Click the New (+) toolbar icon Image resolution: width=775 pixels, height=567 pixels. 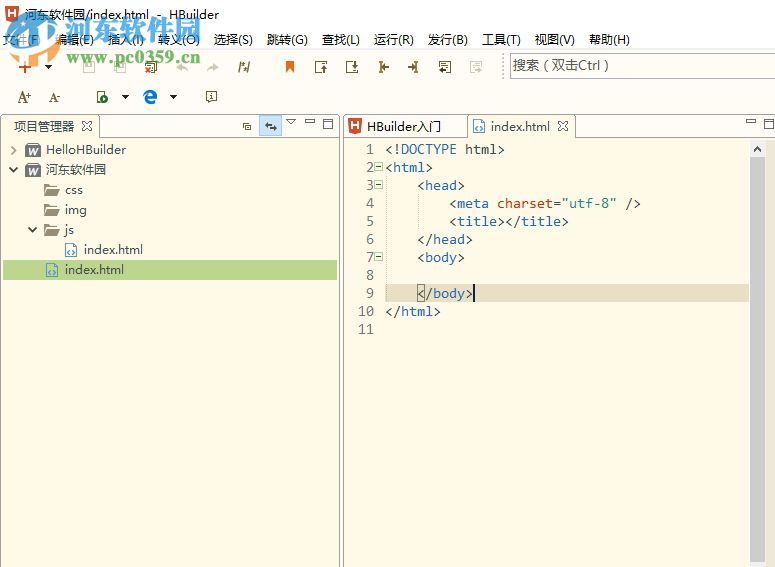[x=25, y=67]
